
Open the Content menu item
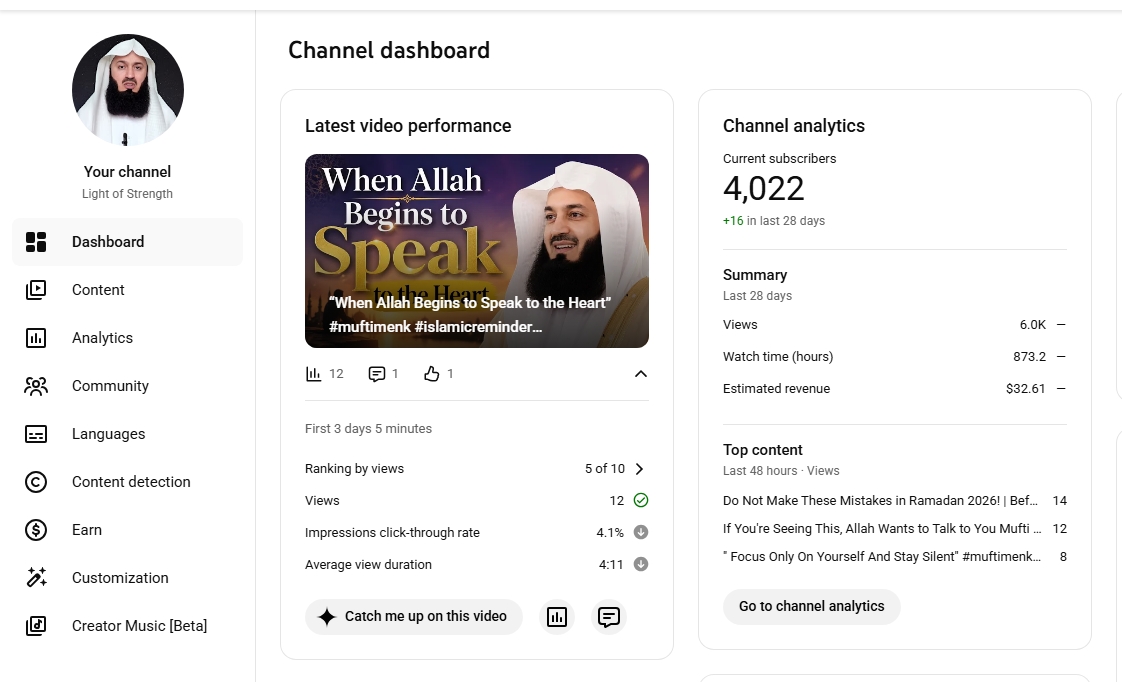coord(127,290)
